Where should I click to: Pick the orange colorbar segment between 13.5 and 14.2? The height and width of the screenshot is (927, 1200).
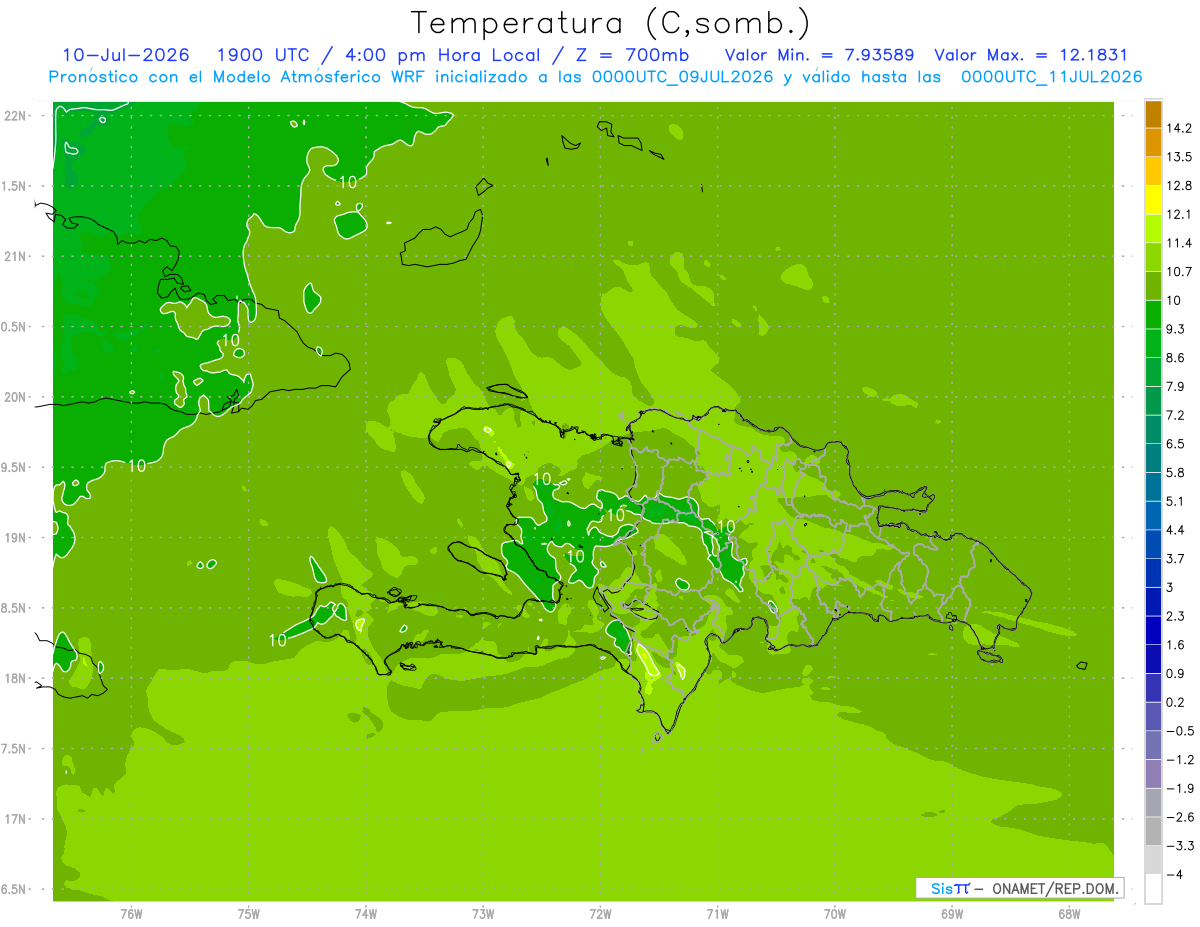click(1153, 142)
